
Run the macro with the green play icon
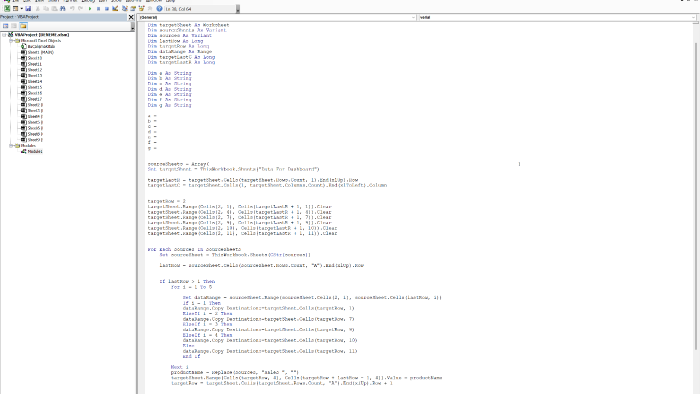(90, 8)
